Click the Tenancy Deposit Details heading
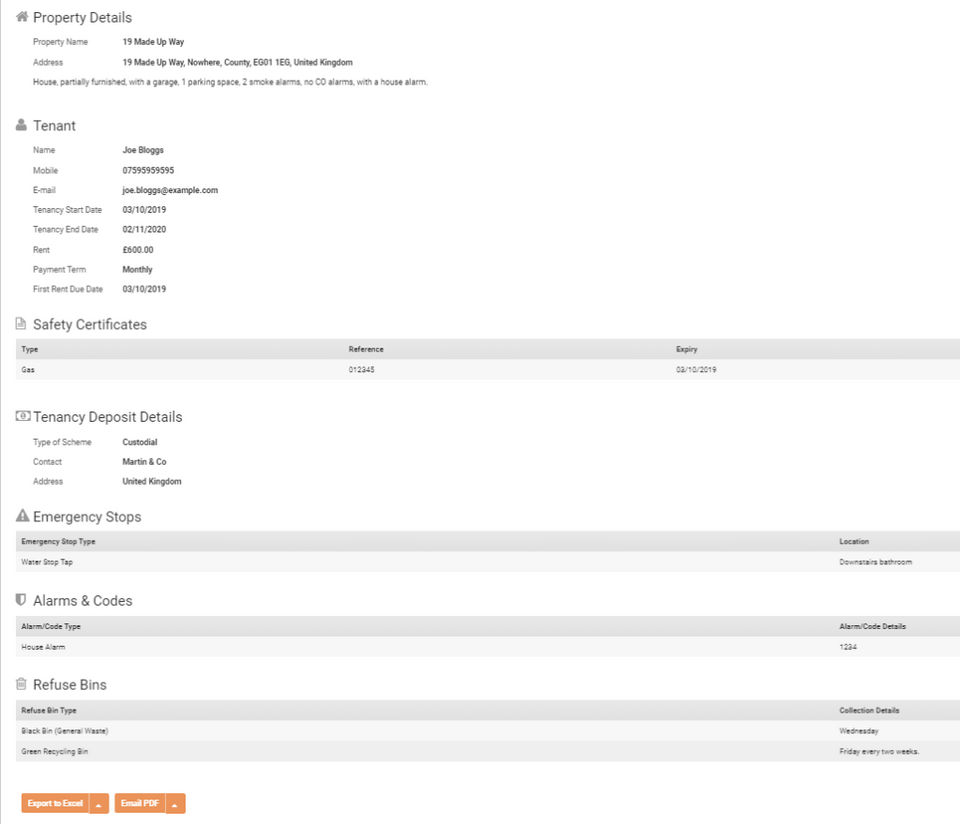 pos(108,417)
